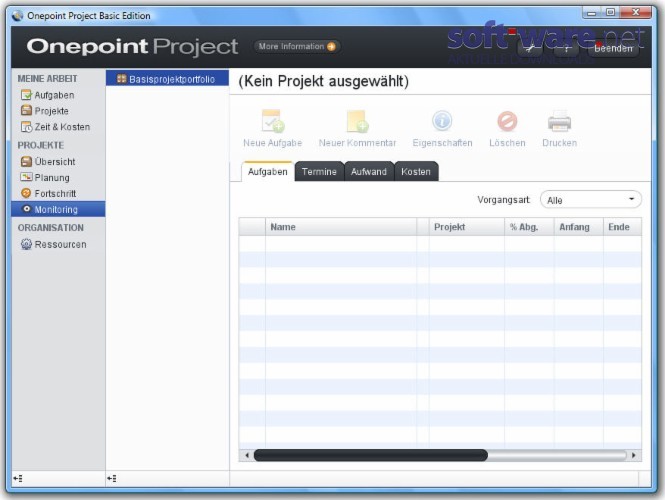665x500 pixels.
Task: Minimize the Onepoint Project window
Action: click(x=592, y=13)
